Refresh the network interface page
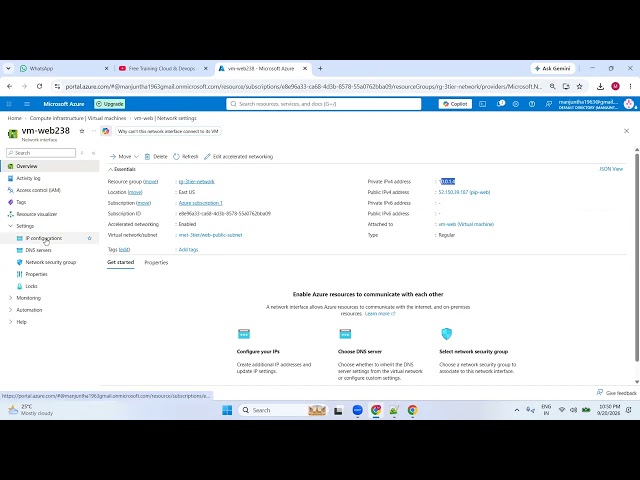The height and width of the screenshot is (480, 640). tap(186, 156)
